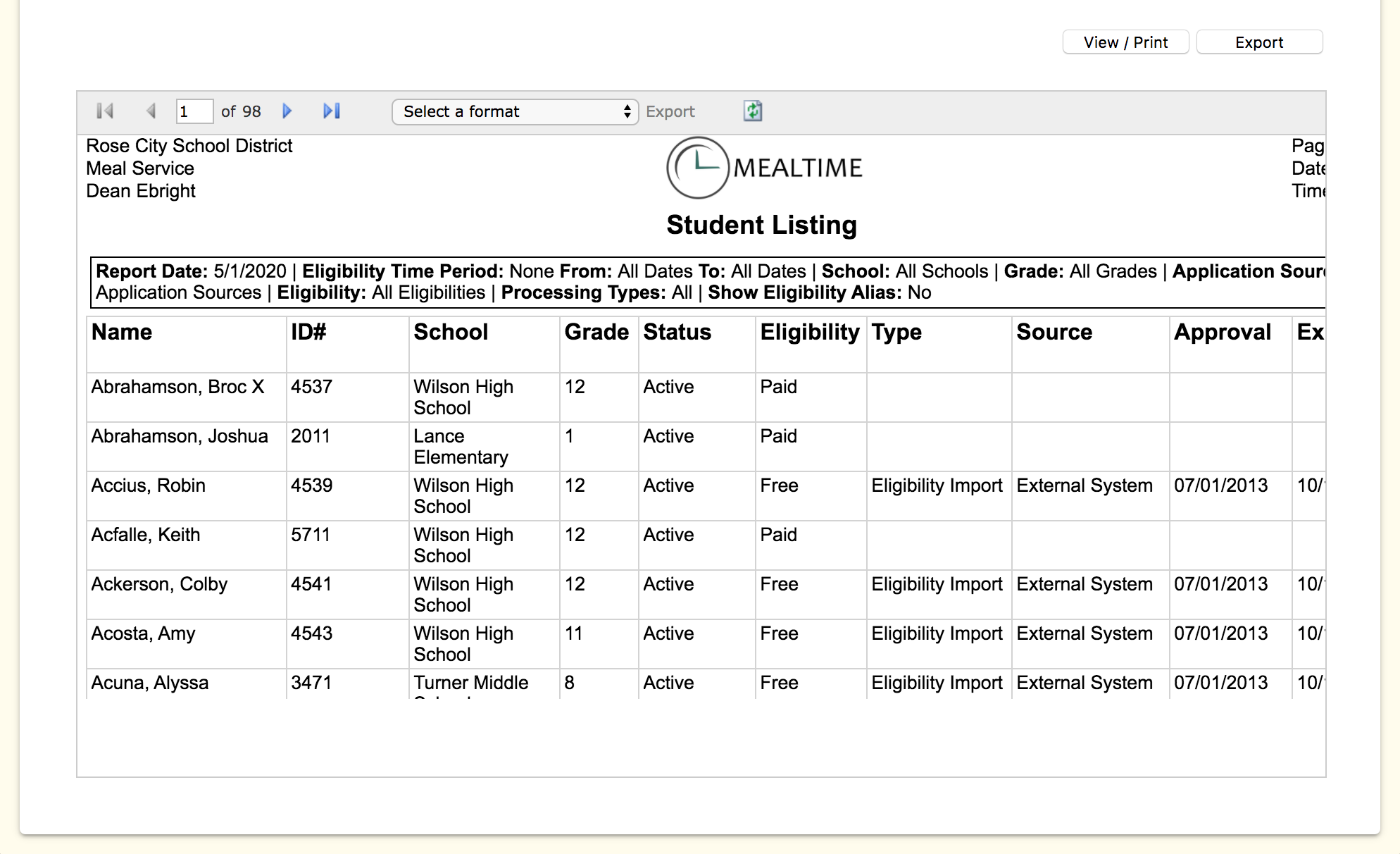The width and height of the screenshot is (1400, 854).
Task: Go to first page of report
Action: [x=105, y=111]
